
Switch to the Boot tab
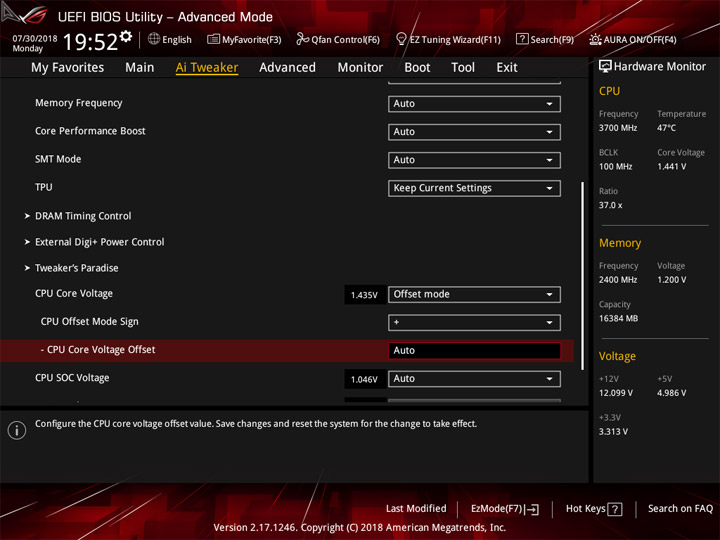coord(417,68)
